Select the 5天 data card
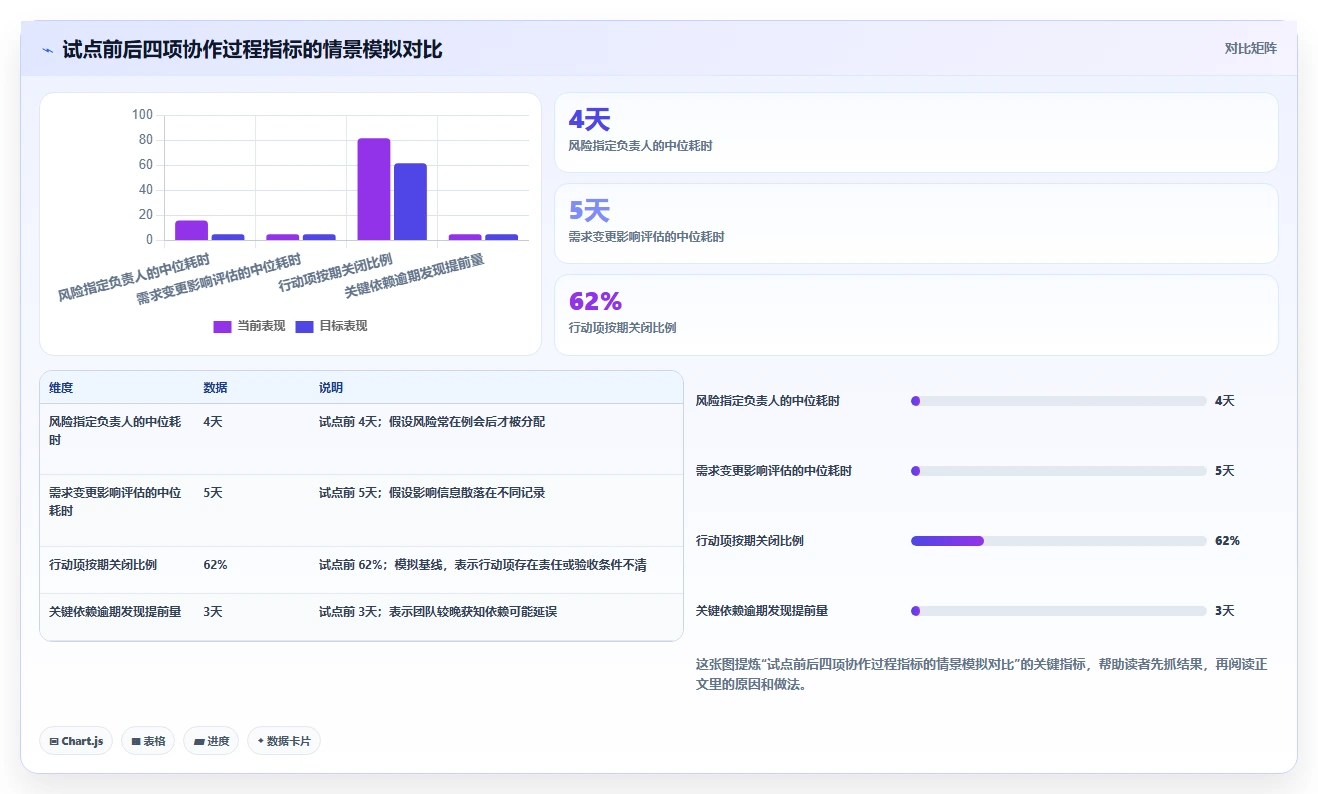This screenshot has width=1318, height=794. coord(916,224)
